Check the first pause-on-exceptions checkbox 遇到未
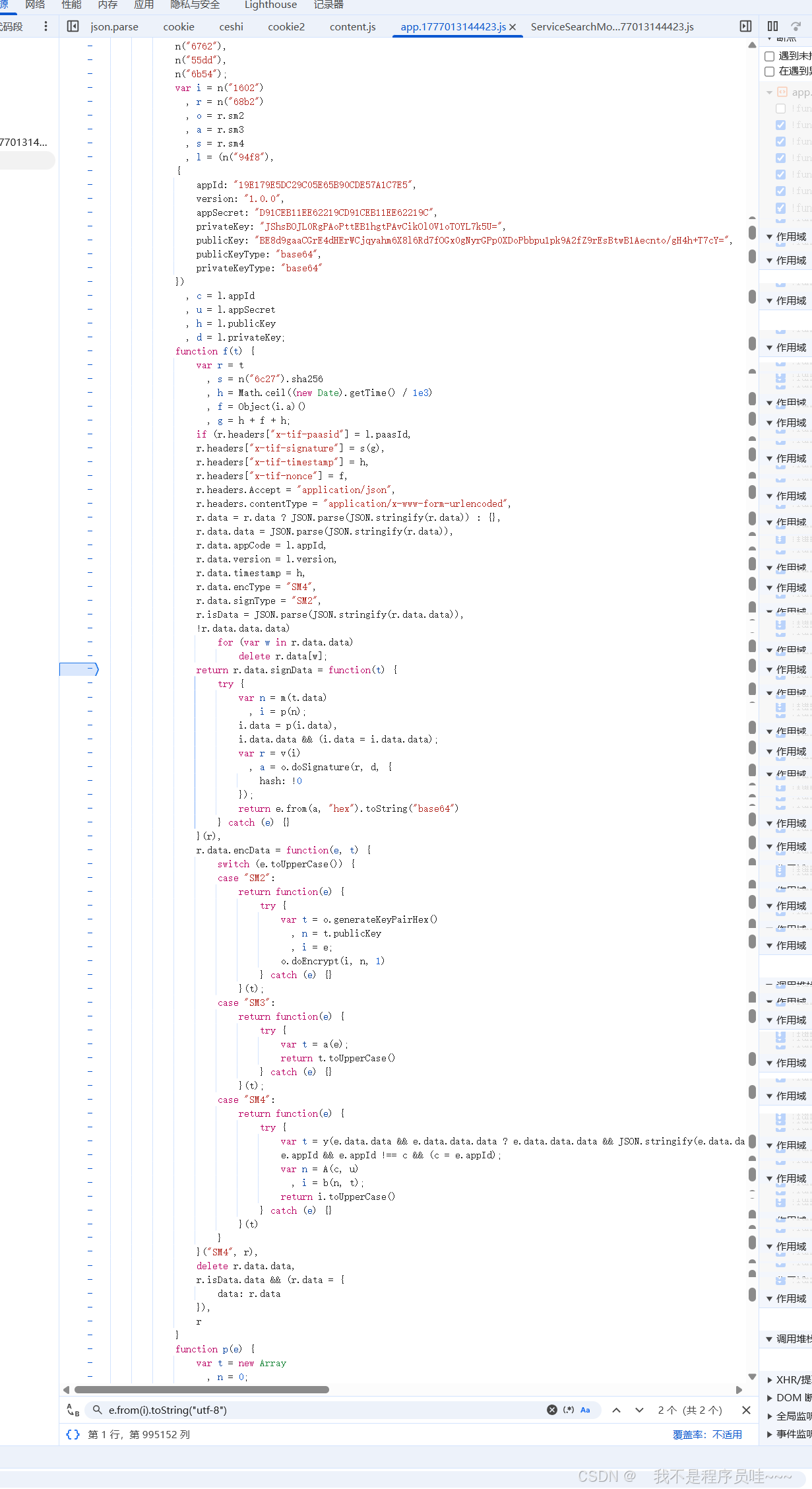Image resolution: width=812 pixels, height=1489 pixels. 769,56
